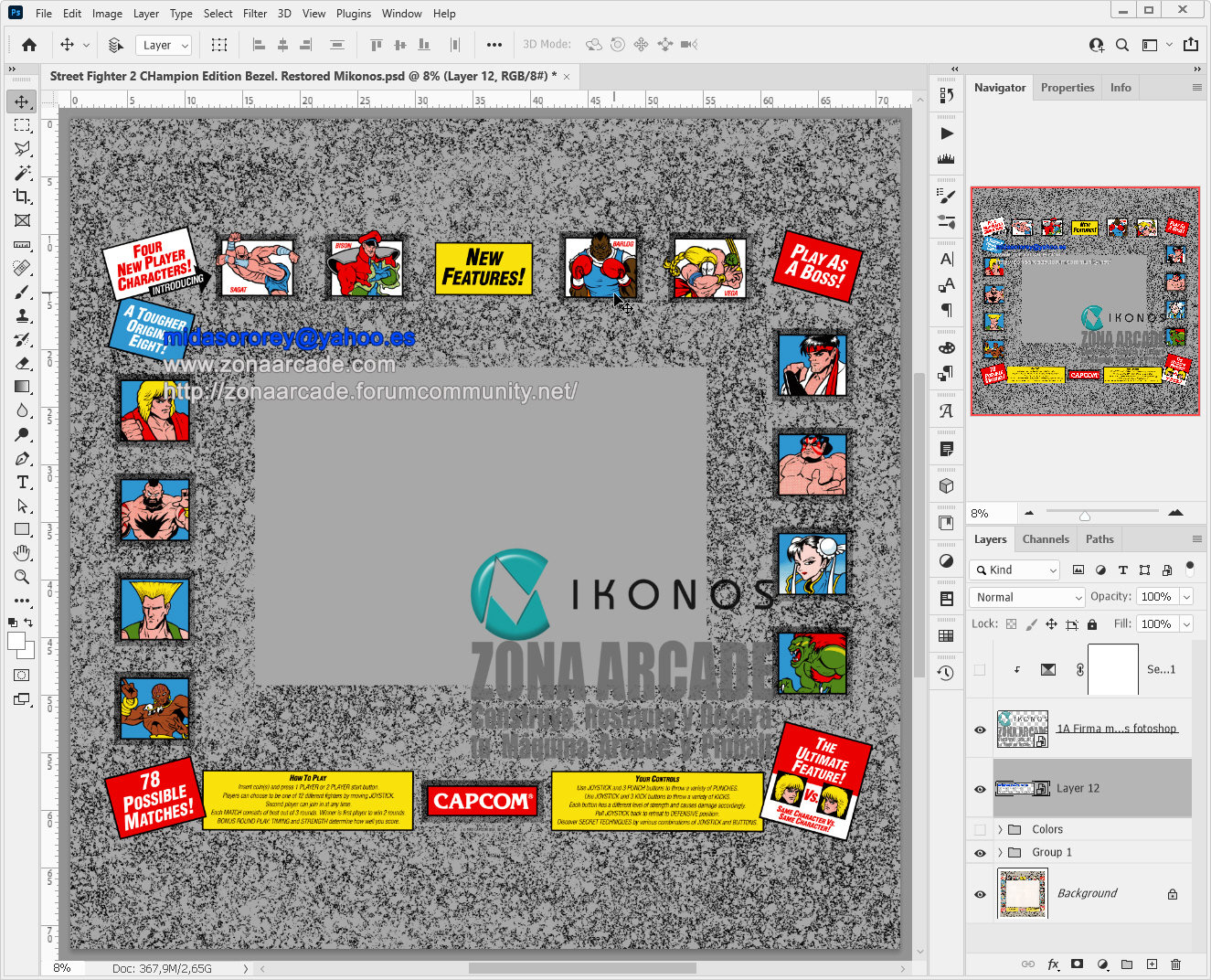Create a new group in the Layers panel
This screenshot has width=1211, height=980.
click(x=1126, y=964)
